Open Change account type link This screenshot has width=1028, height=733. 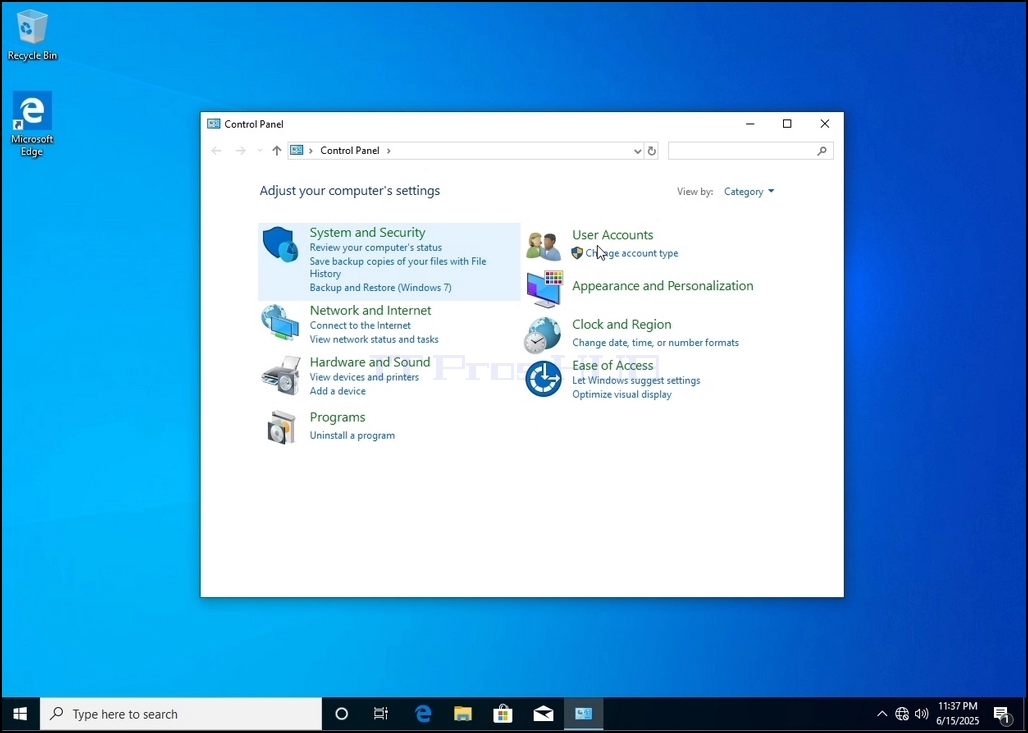tap(632, 253)
